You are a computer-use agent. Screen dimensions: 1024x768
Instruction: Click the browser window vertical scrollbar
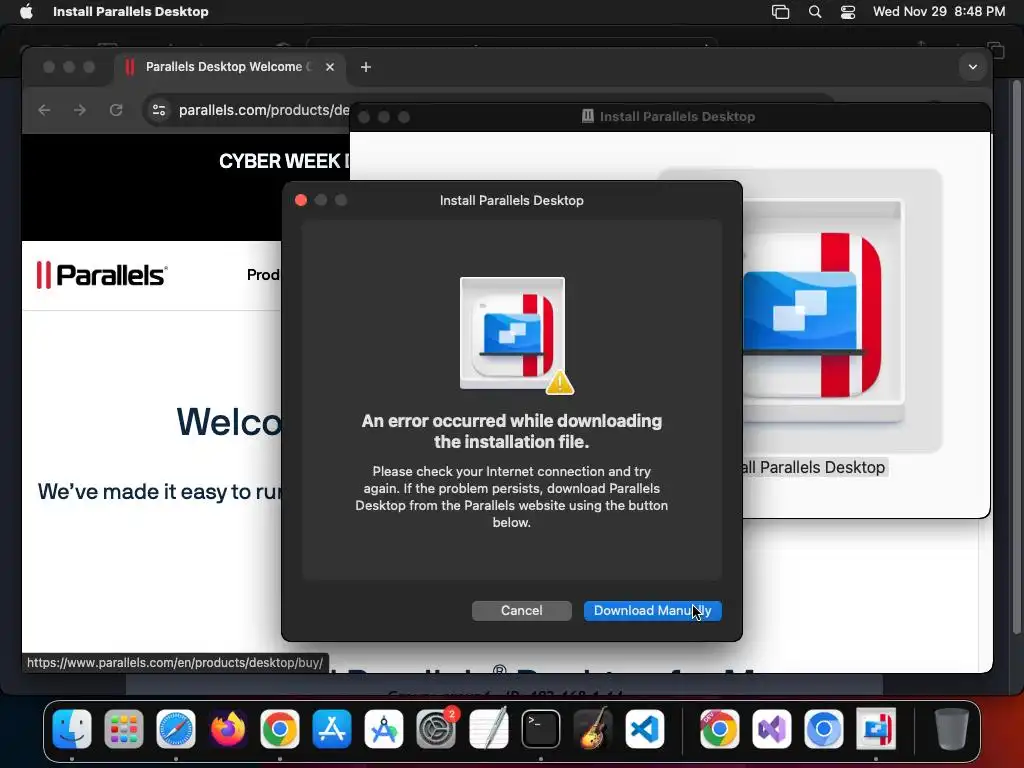coord(1016,356)
